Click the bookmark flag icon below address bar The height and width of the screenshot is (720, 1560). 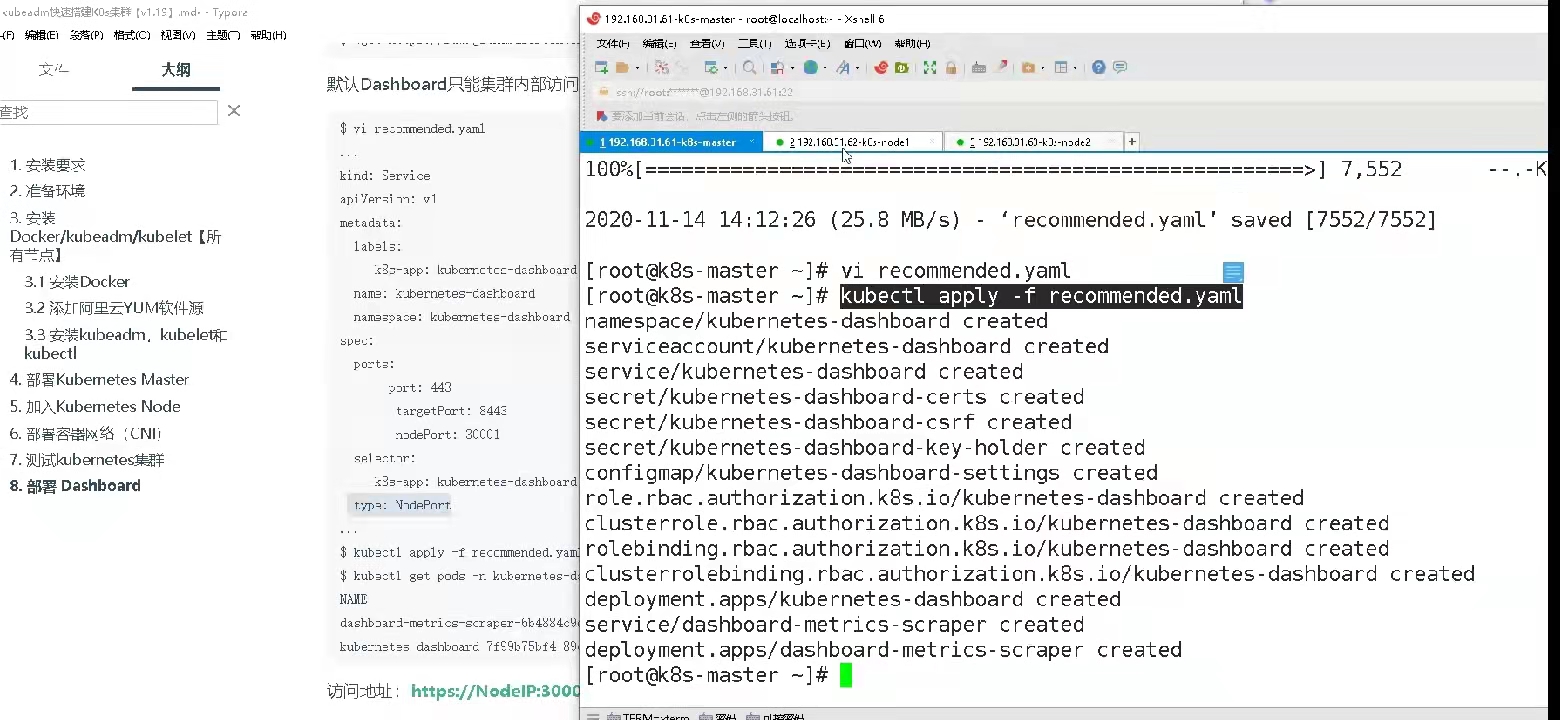pyautogui.click(x=602, y=116)
